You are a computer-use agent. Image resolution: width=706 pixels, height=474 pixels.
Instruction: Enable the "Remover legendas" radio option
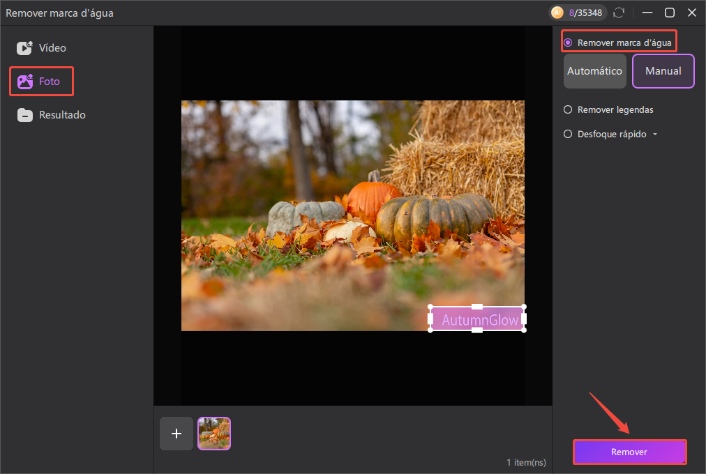click(568, 109)
